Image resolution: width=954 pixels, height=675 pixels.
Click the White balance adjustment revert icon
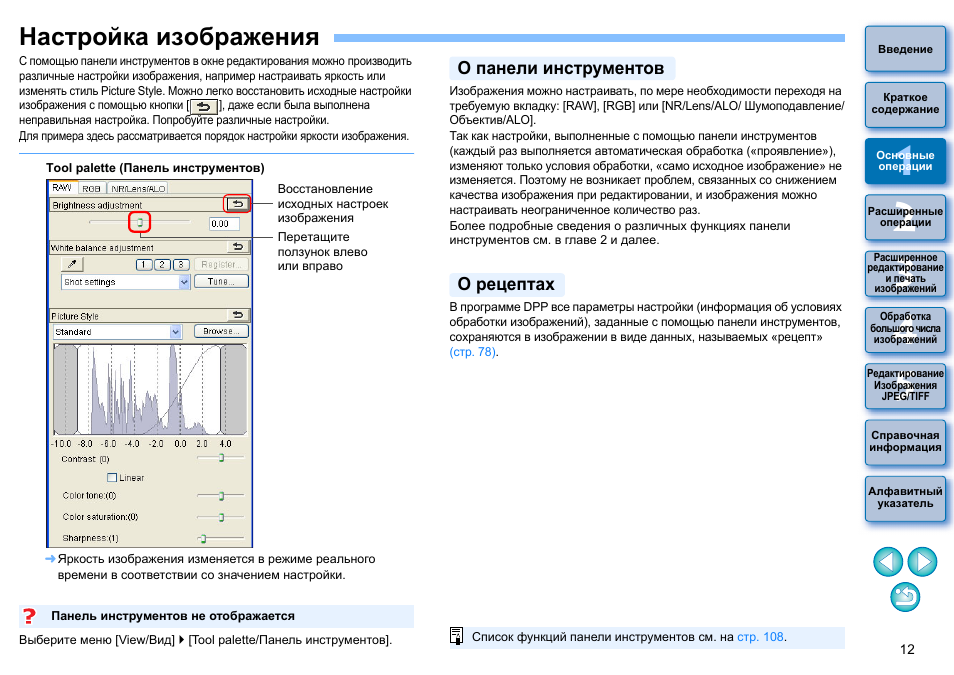(x=238, y=247)
